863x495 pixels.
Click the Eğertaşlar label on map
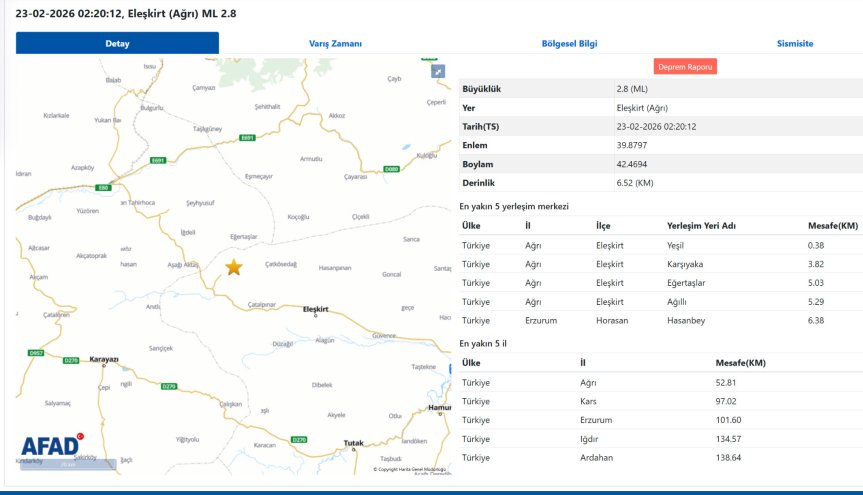click(x=243, y=237)
